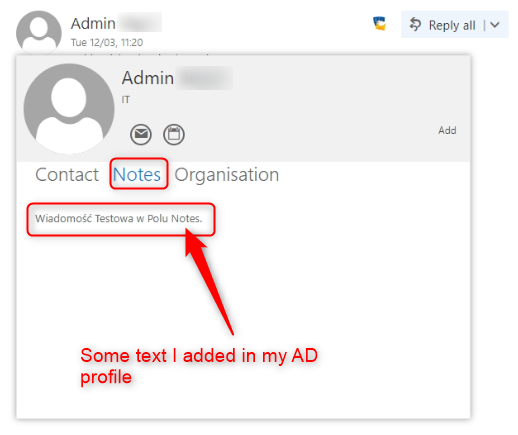Open the Notes tab
The image size is (518, 435).
tap(137, 174)
